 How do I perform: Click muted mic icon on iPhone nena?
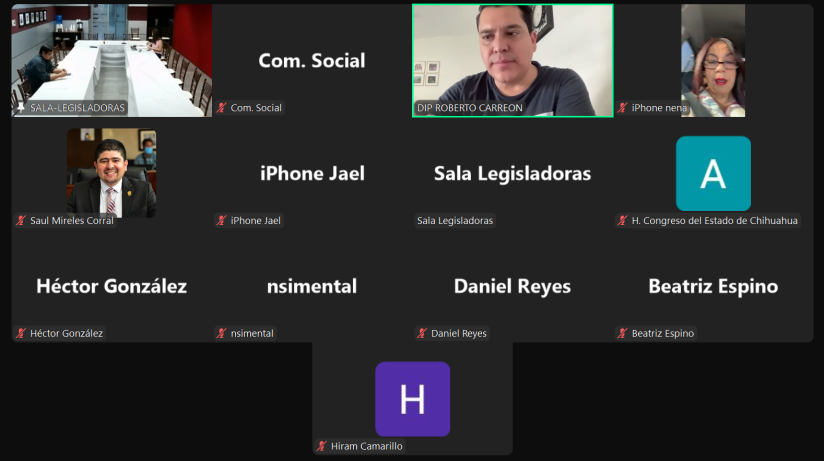622,108
